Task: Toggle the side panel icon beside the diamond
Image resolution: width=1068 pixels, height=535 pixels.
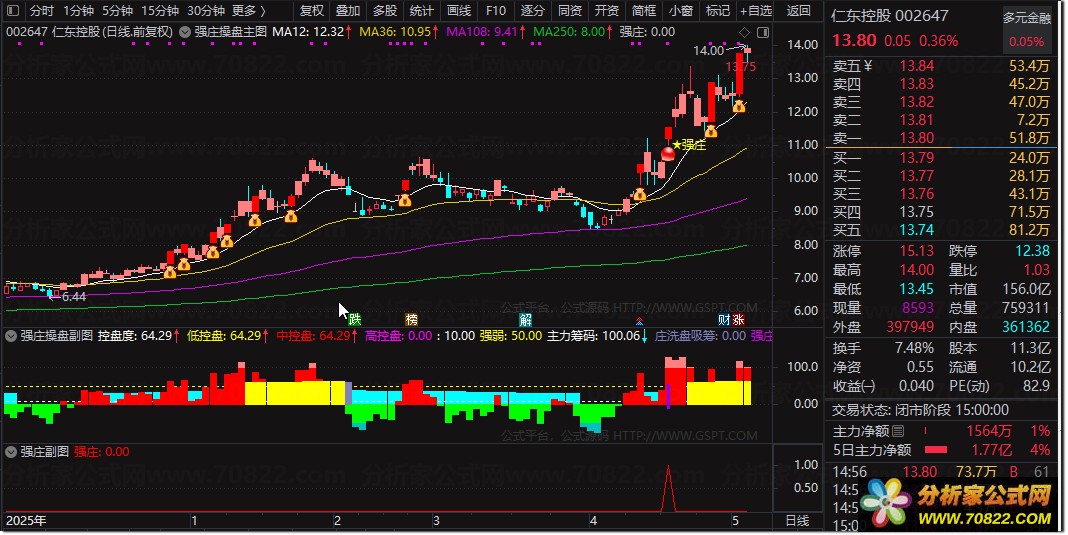Action: point(763,32)
